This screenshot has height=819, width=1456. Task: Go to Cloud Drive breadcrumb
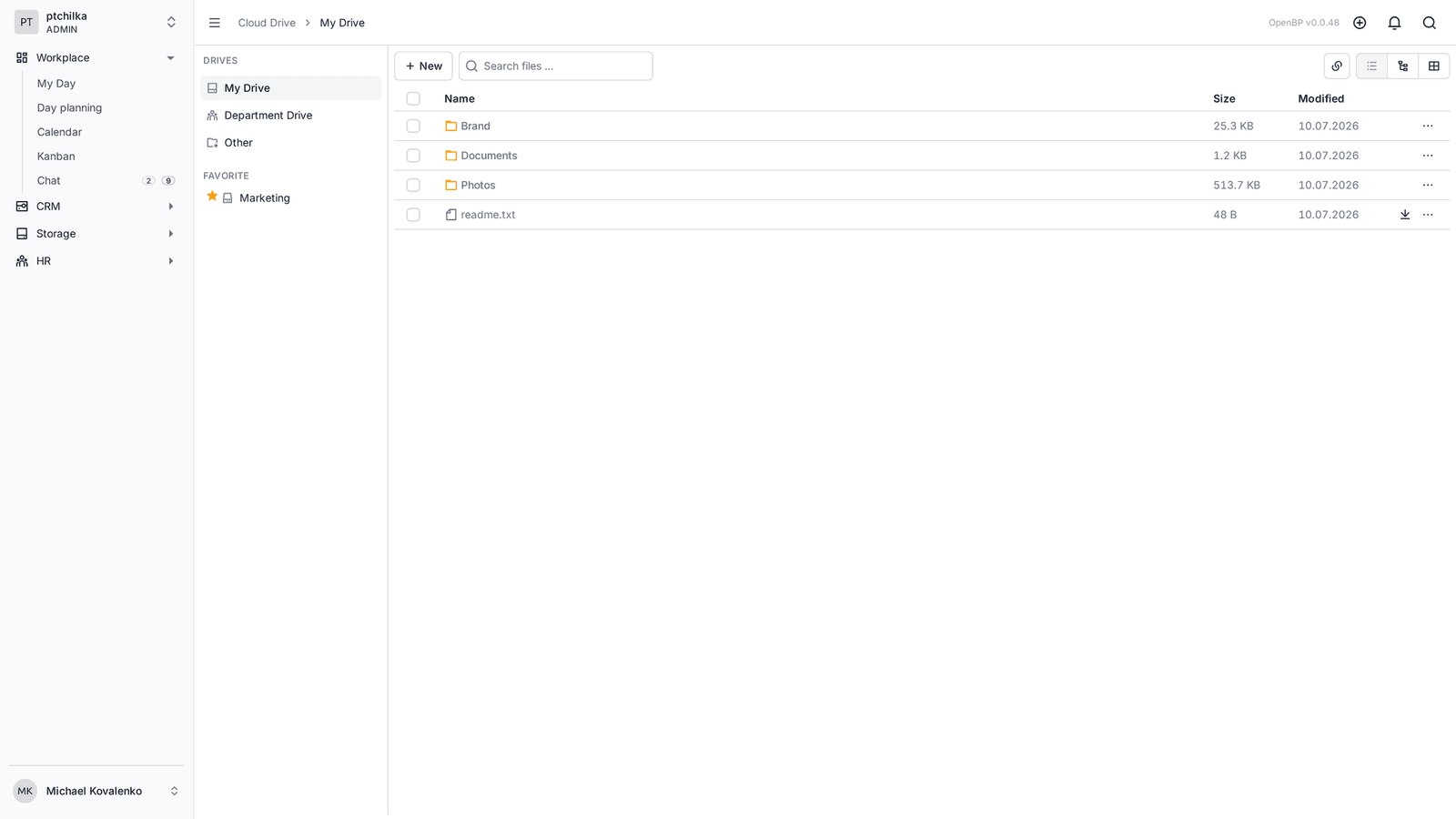(267, 23)
